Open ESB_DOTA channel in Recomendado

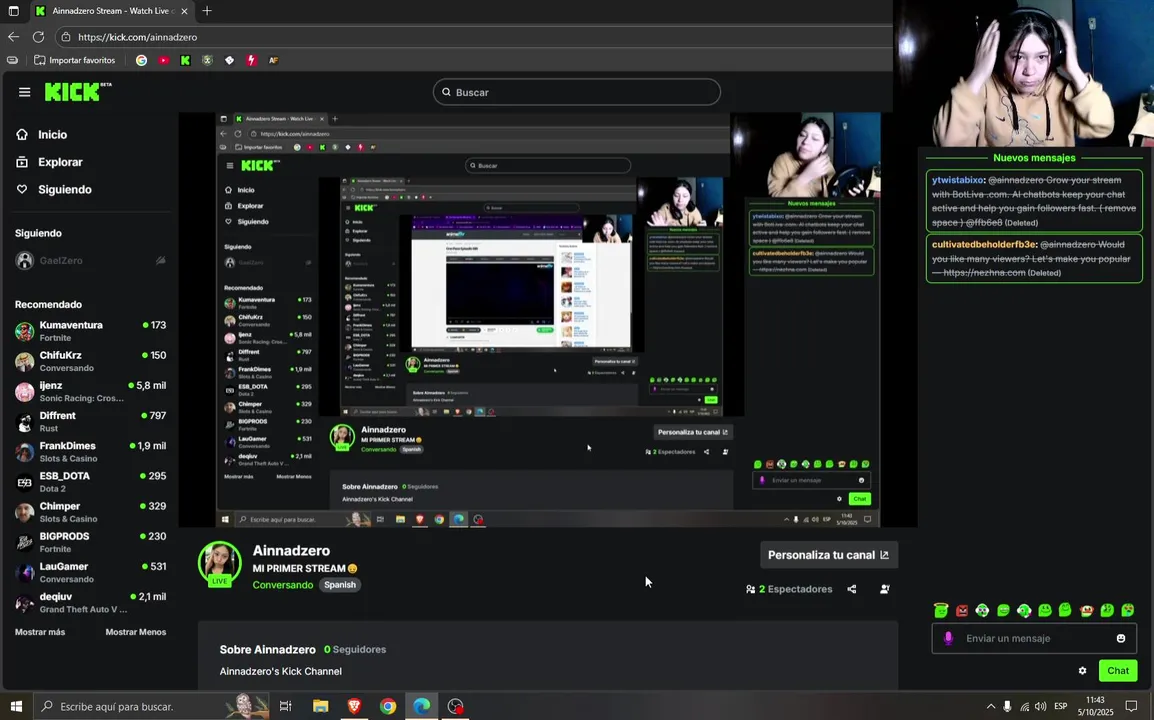click(x=90, y=482)
